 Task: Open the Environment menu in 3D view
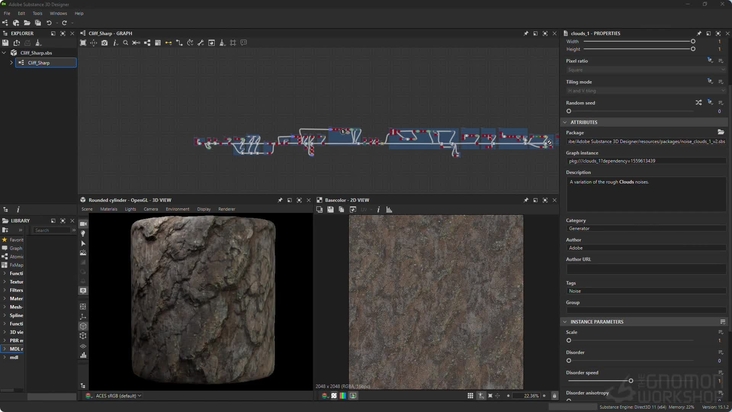coord(177,209)
